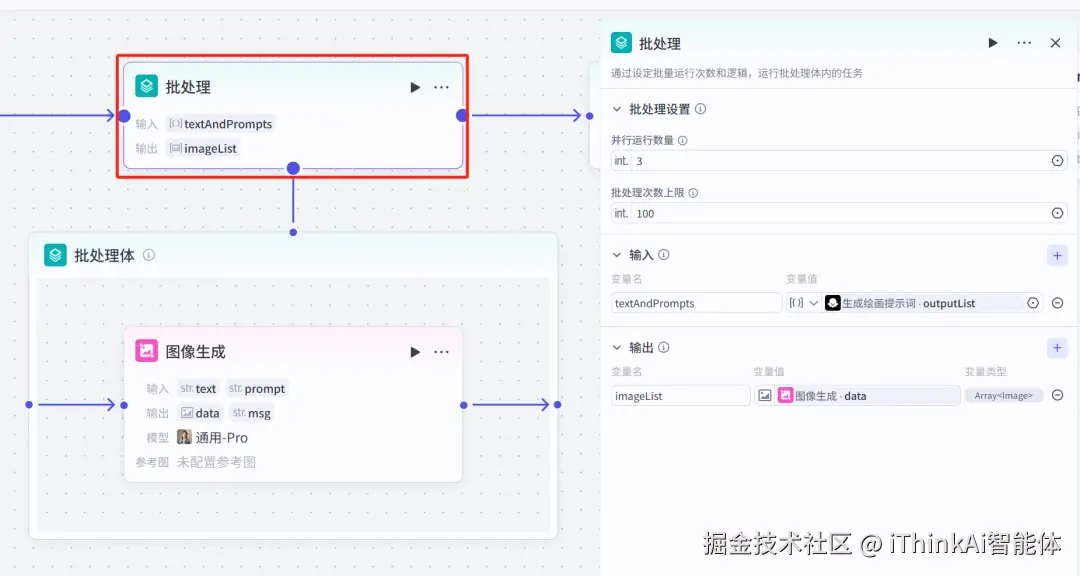The width and height of the screenshot is (1080, 576).
Task: Add a new input variable with the plus button
Action: tap(1056, 255)
